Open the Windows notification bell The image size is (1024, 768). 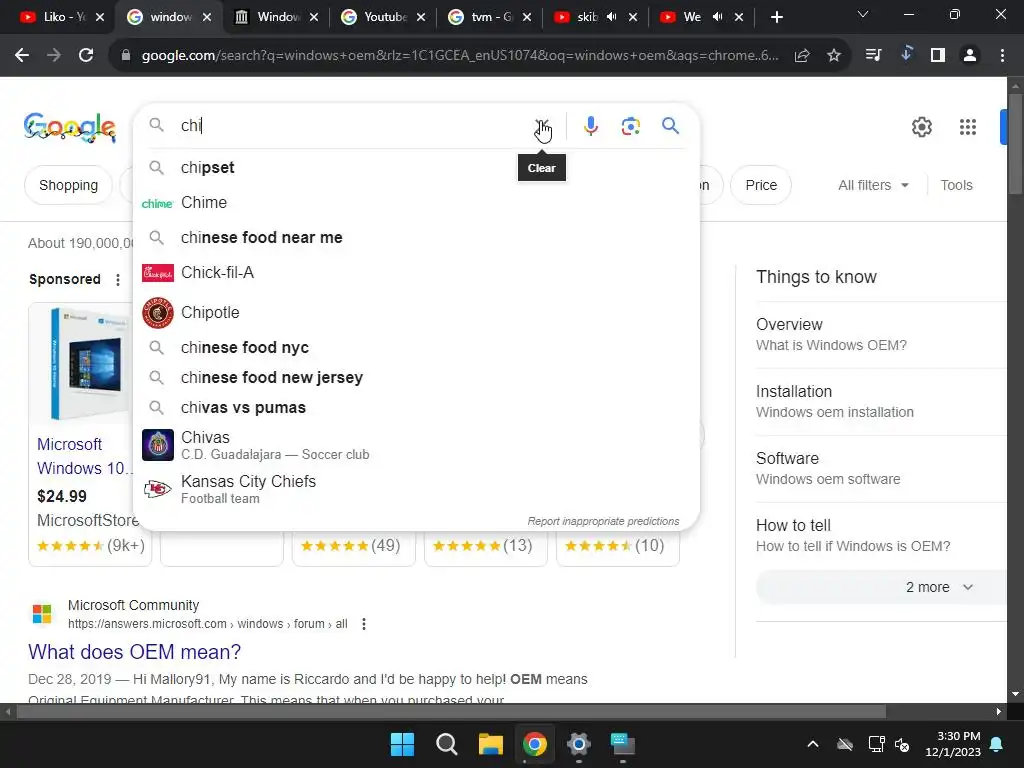pyautogui.click(x=997, y=744)
